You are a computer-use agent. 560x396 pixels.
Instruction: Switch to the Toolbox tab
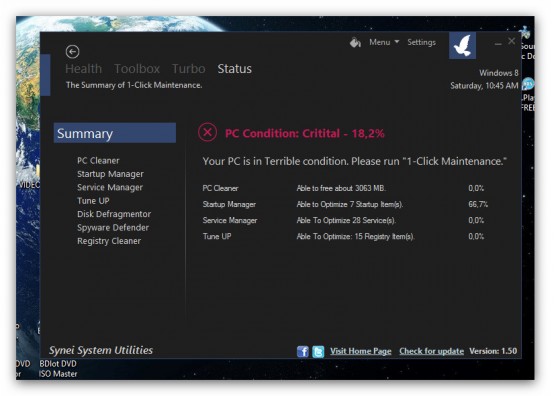pyautogui.click(x=137, y=69)
